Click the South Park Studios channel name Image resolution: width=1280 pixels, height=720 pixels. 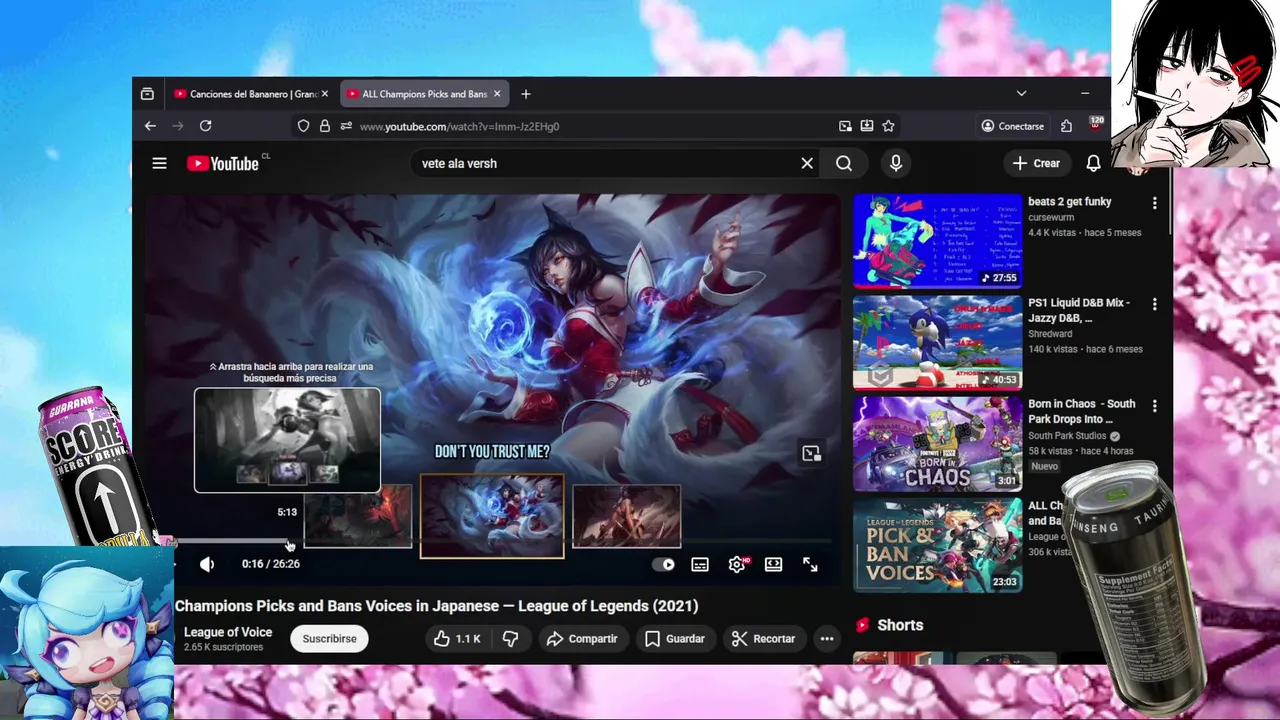point(1068,436)
